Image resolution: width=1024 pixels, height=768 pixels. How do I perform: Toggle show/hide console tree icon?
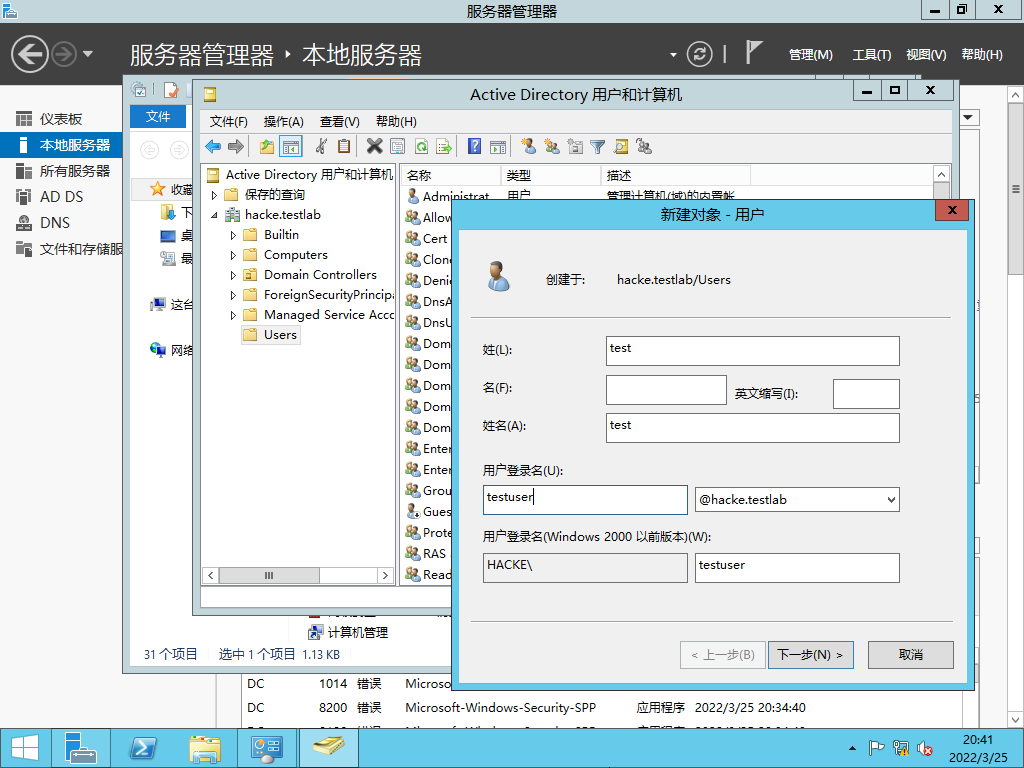point(291,147)
